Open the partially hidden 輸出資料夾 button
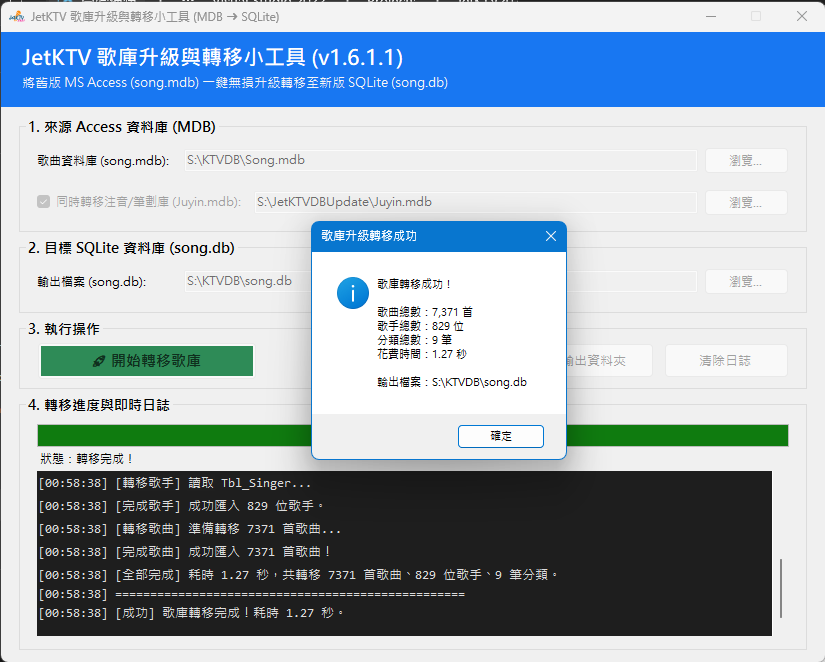This screenshot has height=662, width=825. point(609,360)
